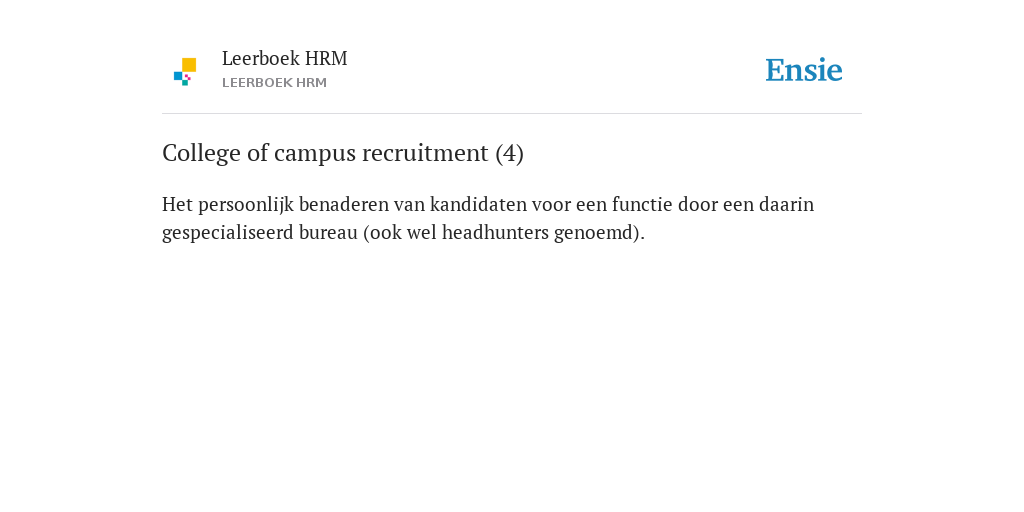Screen dimensions: 1024x512
Task: Click the word gespecialiseerd in definition
Action: click(x=227, y=233)
